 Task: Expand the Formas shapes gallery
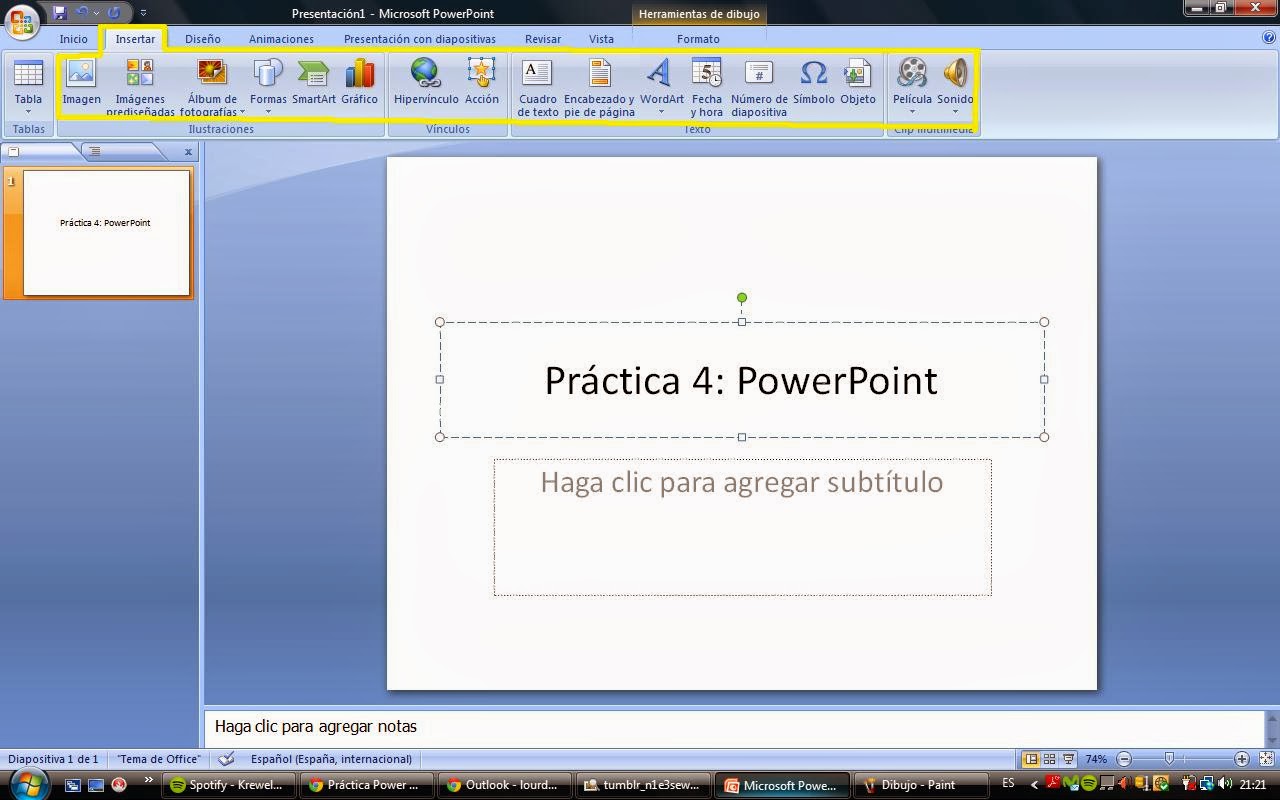(x=268, y=87)
